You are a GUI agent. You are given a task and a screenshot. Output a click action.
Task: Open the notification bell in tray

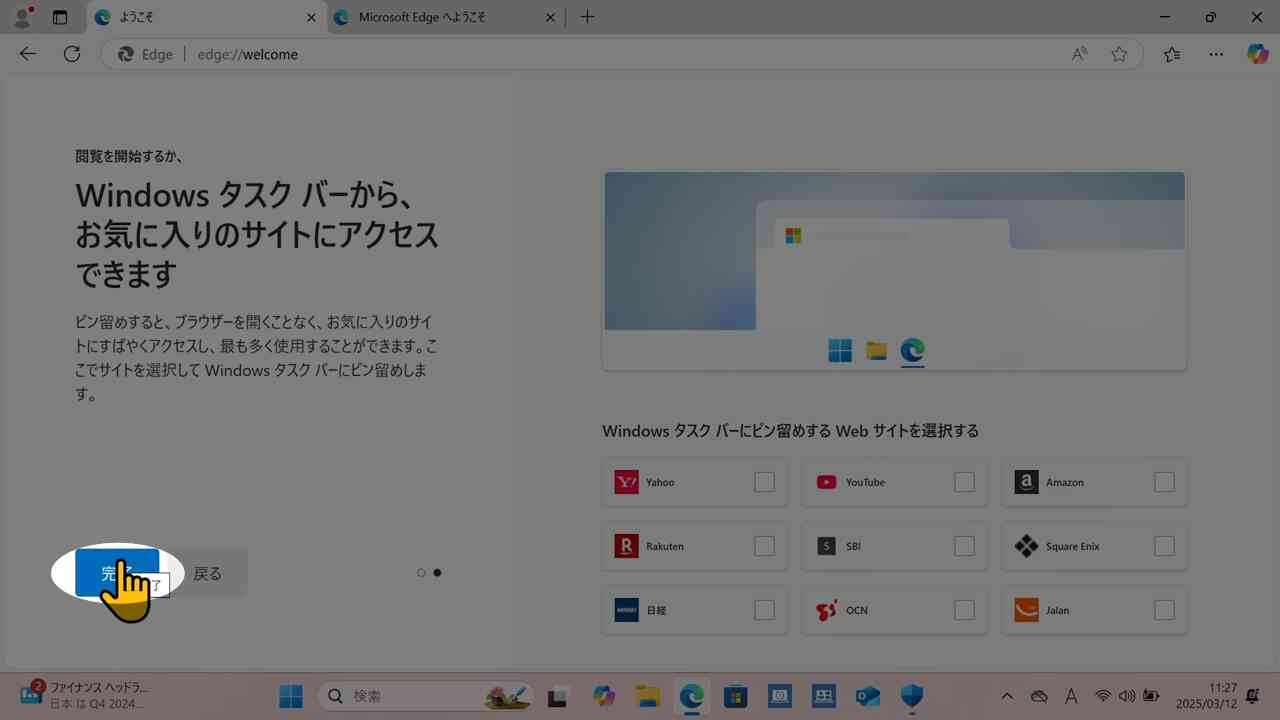coord(1253,696)
